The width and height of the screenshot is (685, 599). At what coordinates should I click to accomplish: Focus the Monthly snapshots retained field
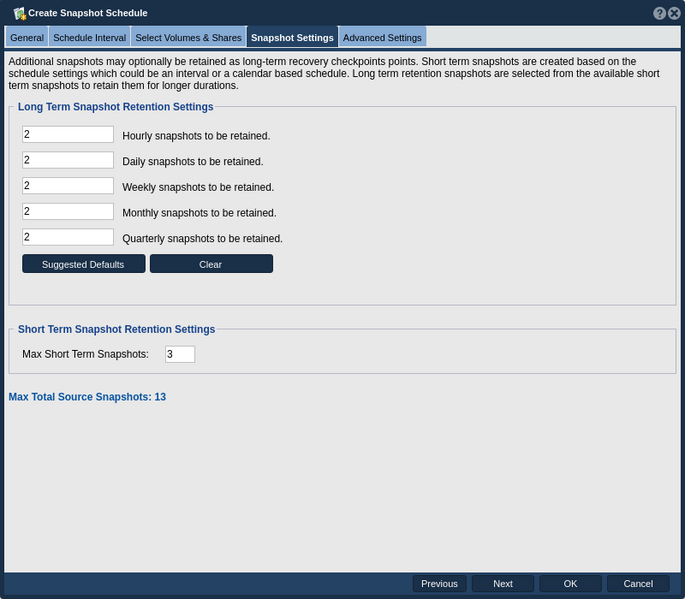68,212
